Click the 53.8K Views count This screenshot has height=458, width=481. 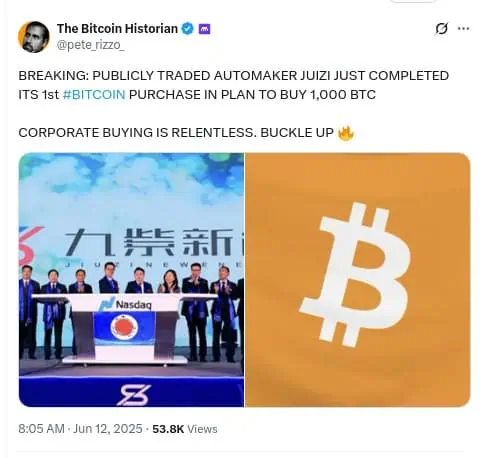point(185,429)
